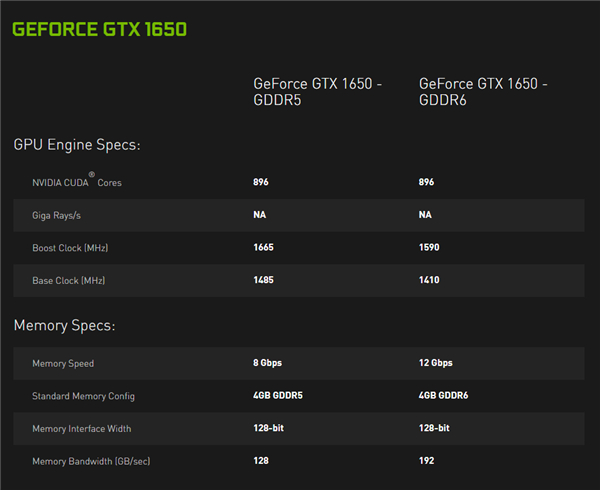
Task: Click the GDDR5 Giga Rays NA value
Action: 259,215
